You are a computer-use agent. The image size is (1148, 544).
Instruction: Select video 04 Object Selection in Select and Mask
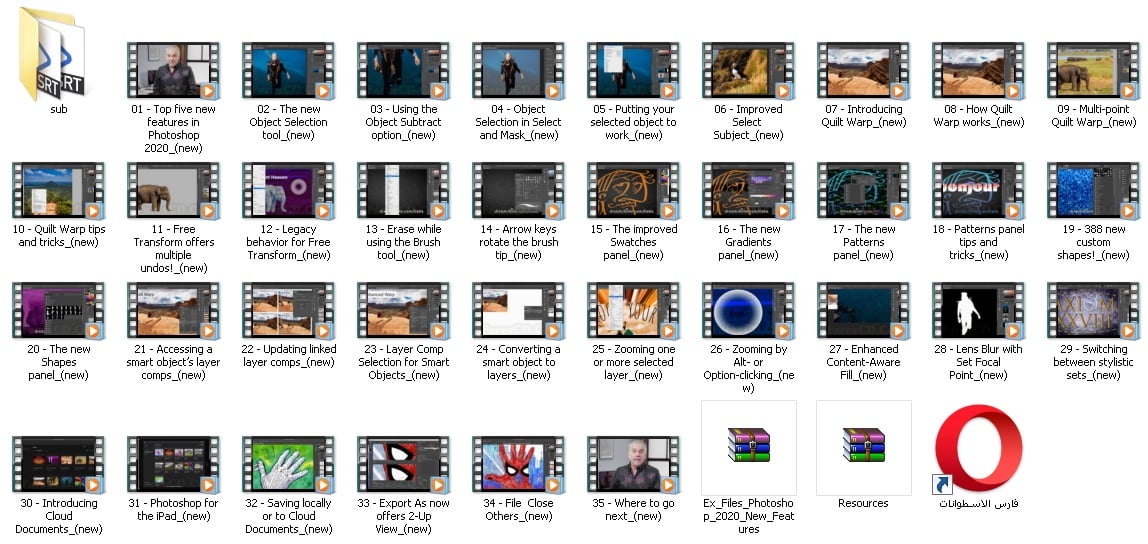coord(518,70)
